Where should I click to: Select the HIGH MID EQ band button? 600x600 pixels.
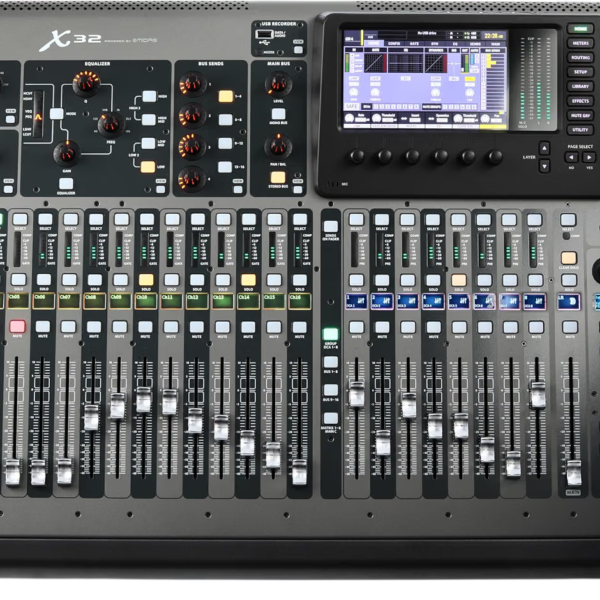pos(148,120)
